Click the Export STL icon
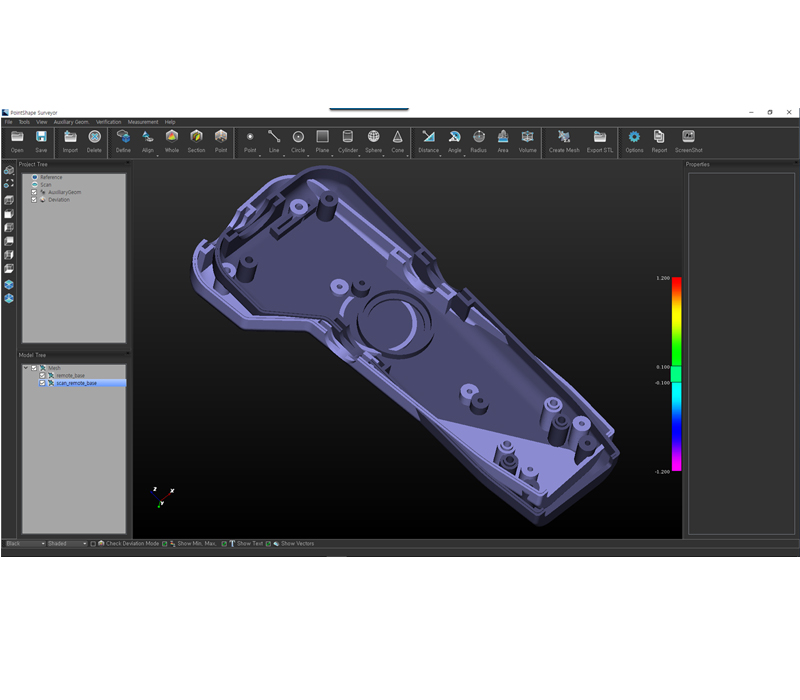Screen dimensions: 800x700 click(600, 140)
